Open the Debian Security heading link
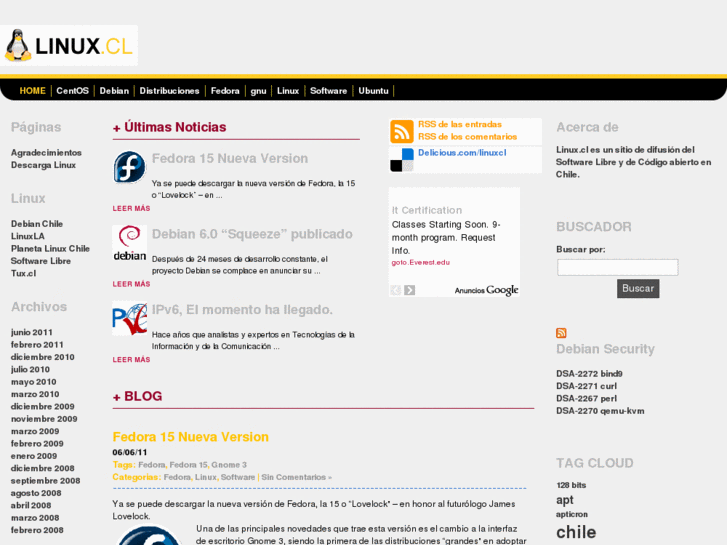 click(x=605, y=349)
